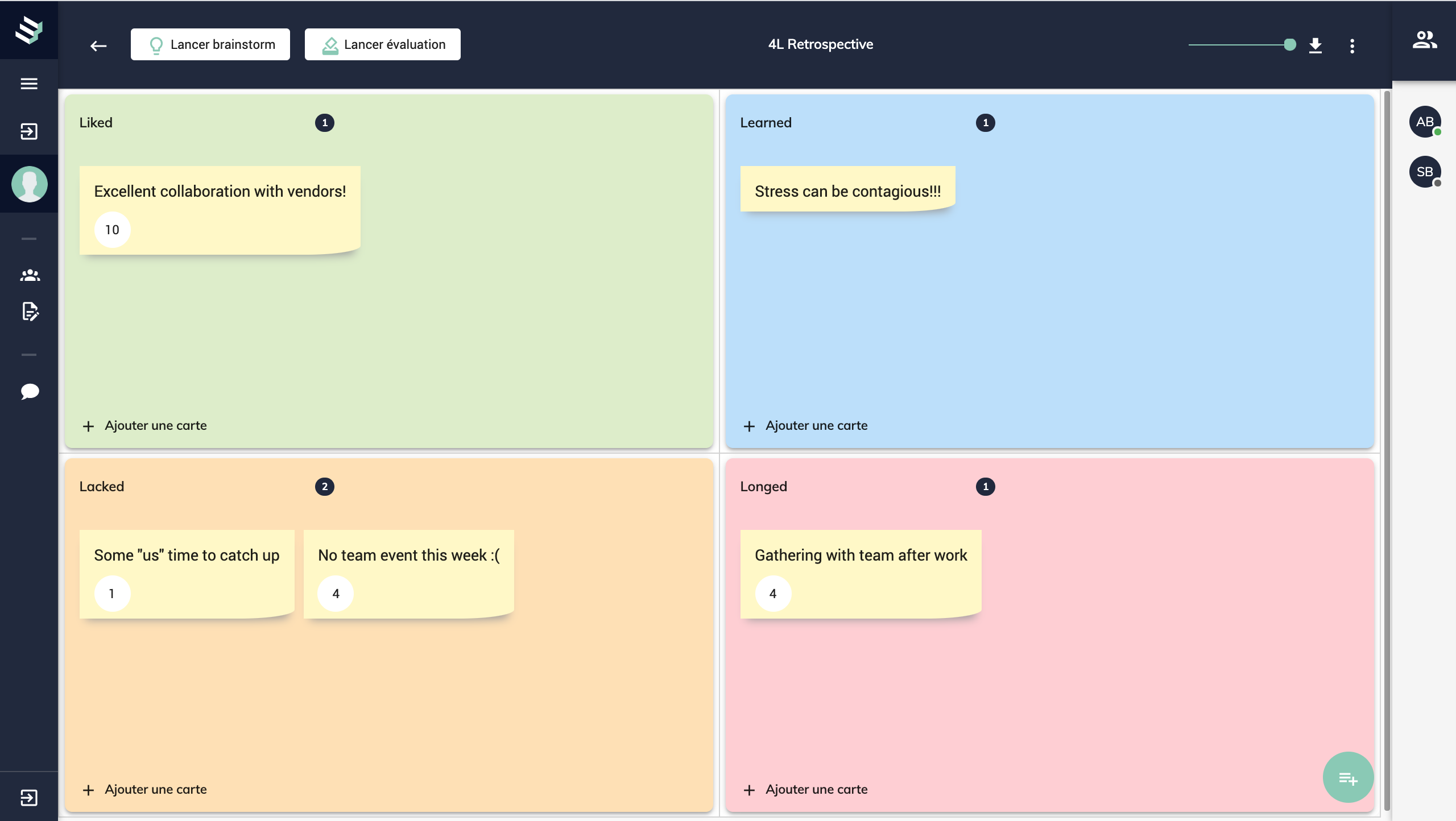Click plus icon in Lacked column

pyautogui.click(x=88, y=790)
